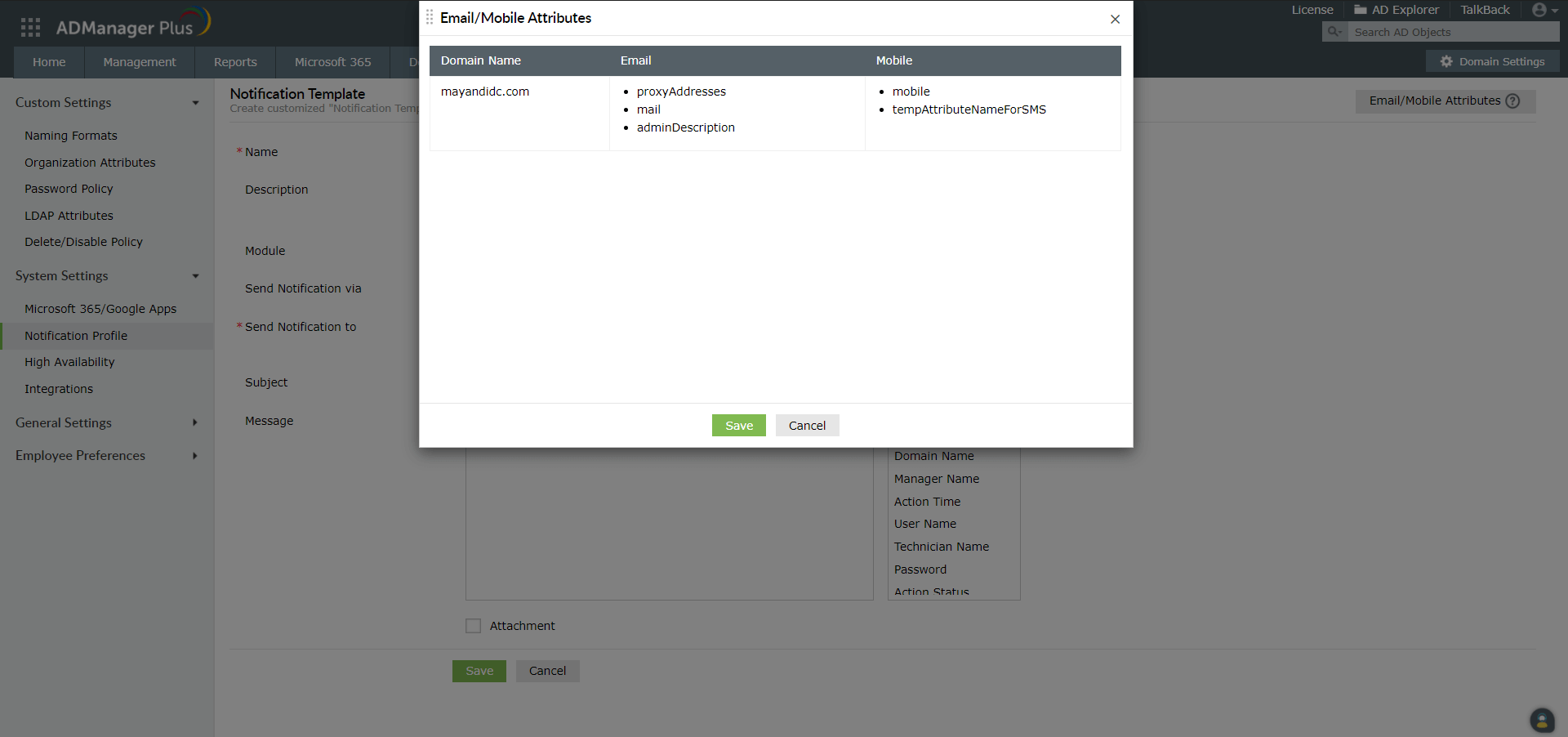Click the gear icon on Domain Settings button

pos(1446,61)
